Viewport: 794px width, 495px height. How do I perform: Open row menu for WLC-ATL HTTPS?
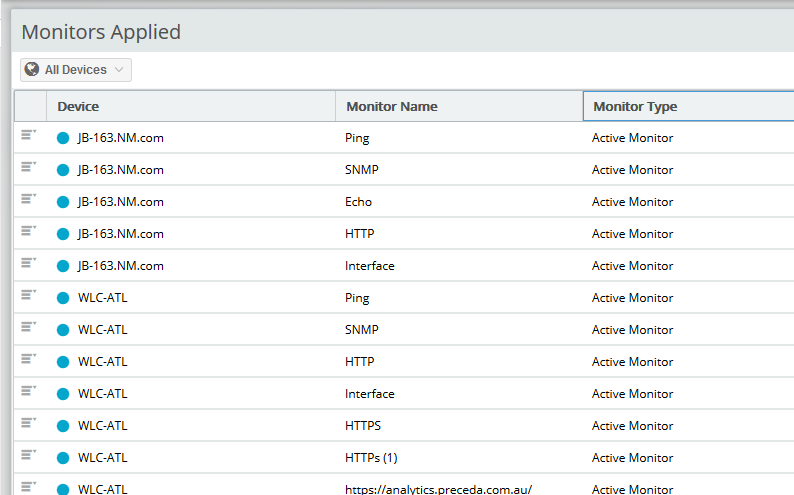coord(28,423)
